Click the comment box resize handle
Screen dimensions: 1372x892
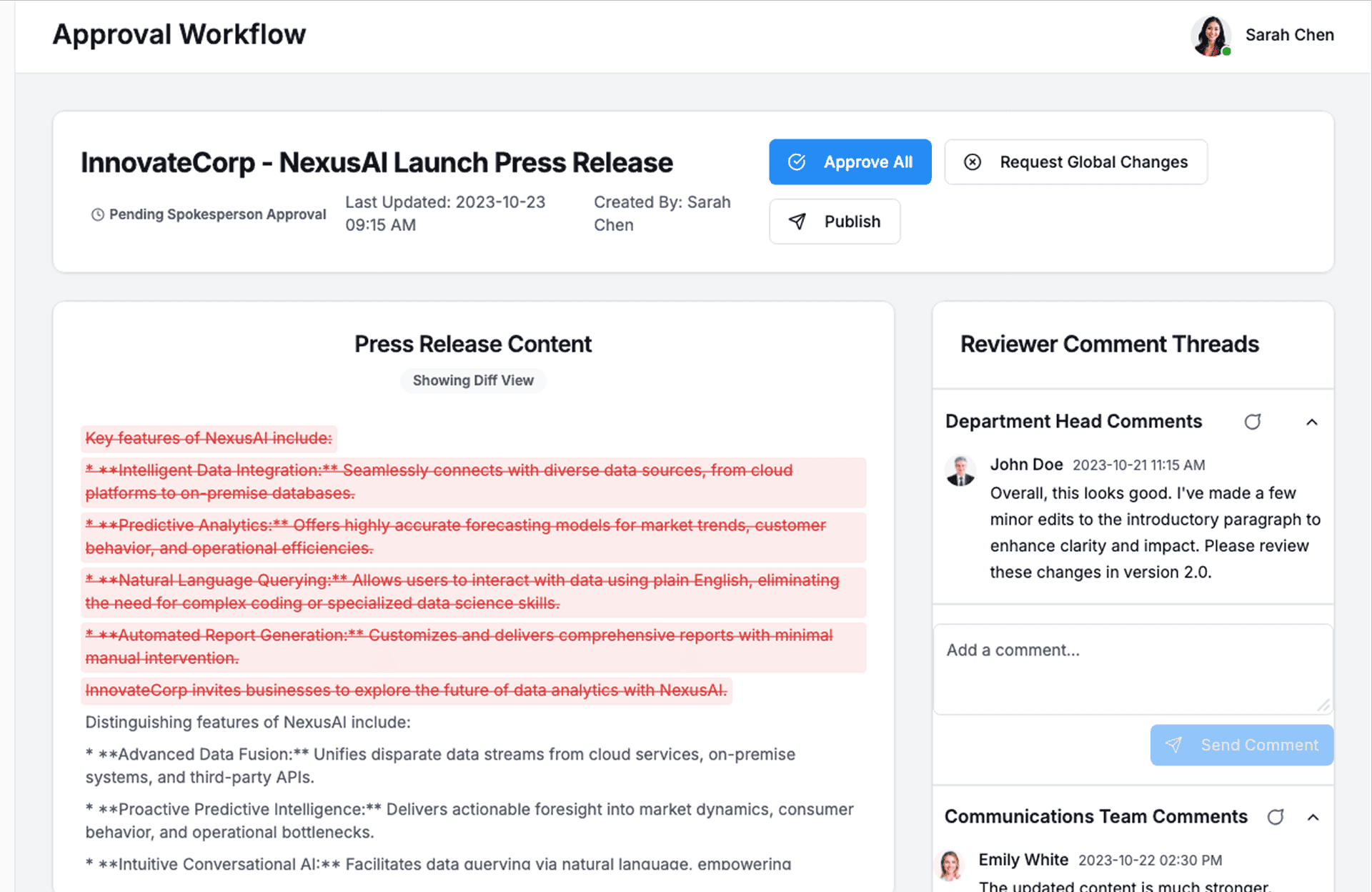tap(1323, 705)
